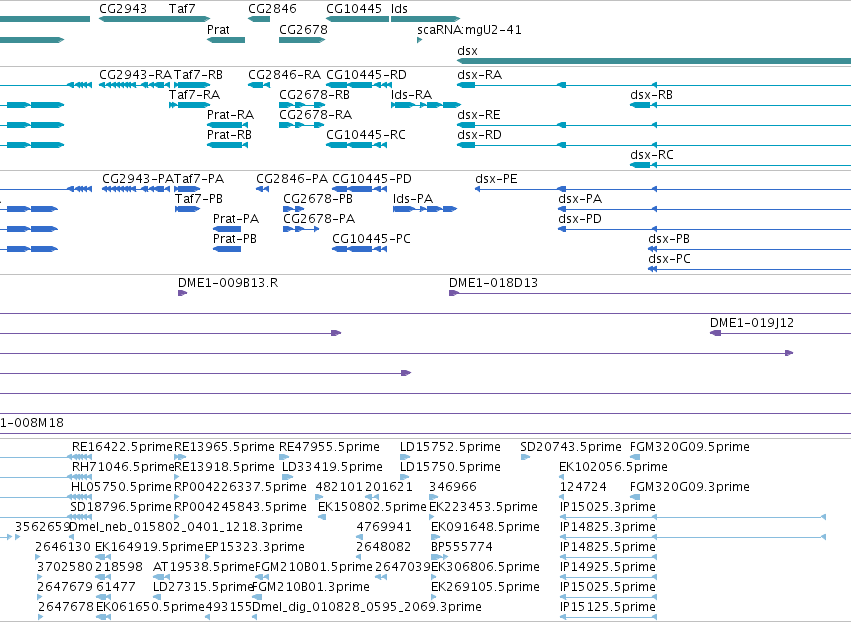Click the CG2846 gene label
851x622 pixels.
272,9
